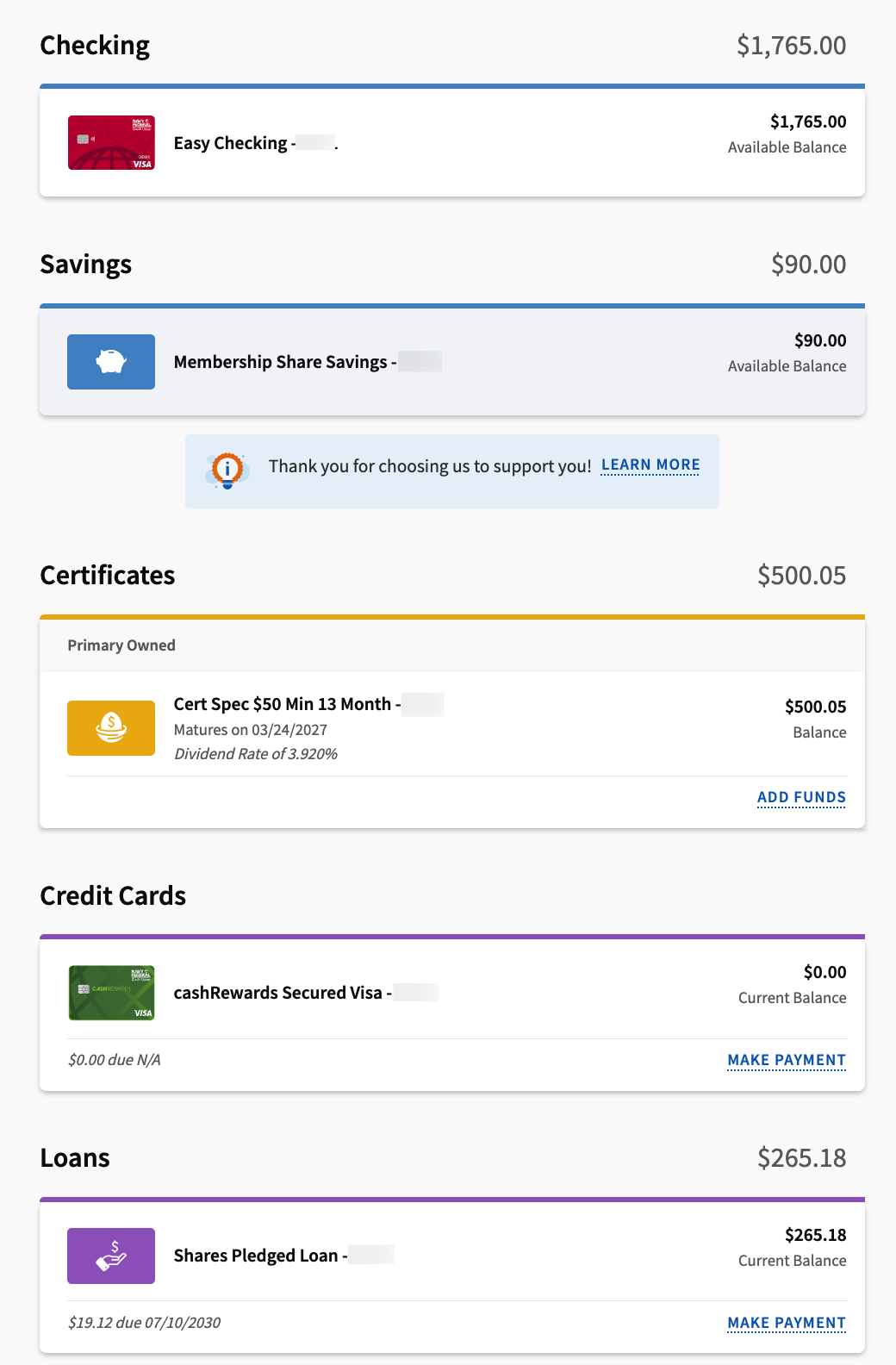Click the green cashRewards Visa card image
Image resolution: width=896 pixels, height=1365 pixels.
(x=111, y=993)
